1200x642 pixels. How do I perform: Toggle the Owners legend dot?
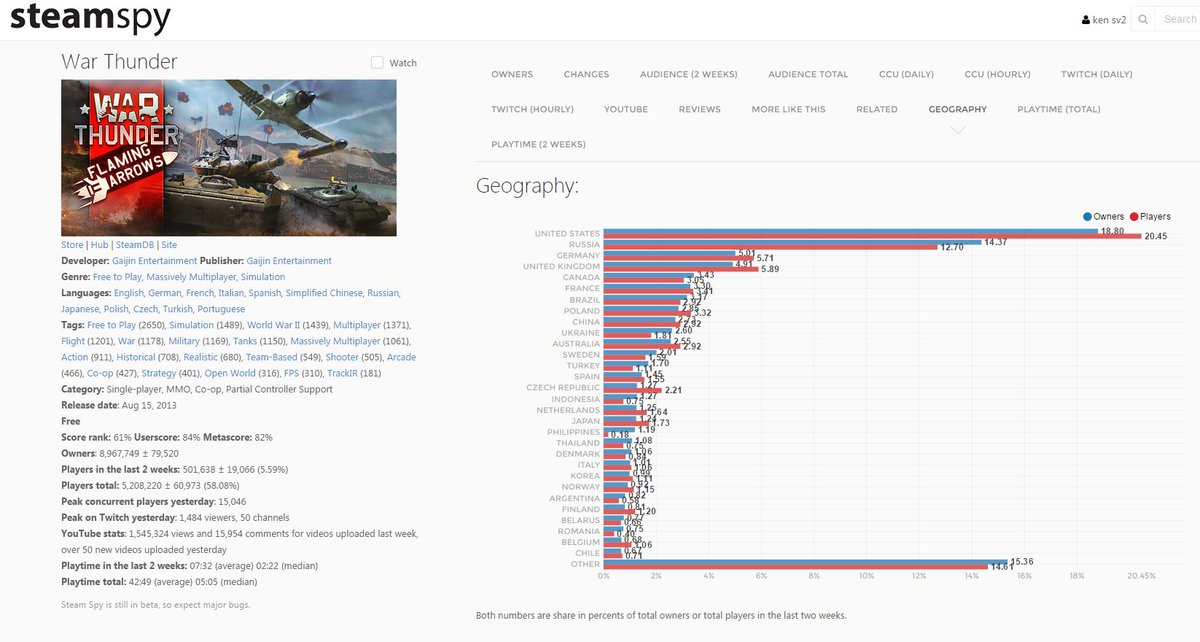click(1087, 216)
